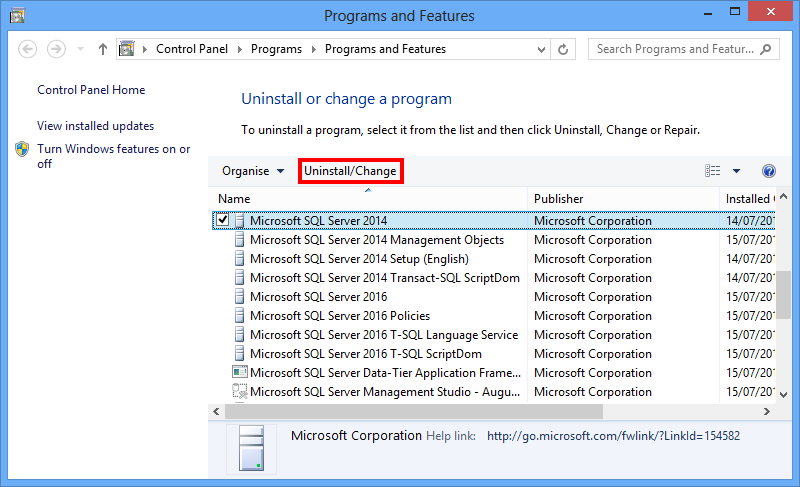Click the SQL Server Management Studio icon

click(x=239, y=391)
